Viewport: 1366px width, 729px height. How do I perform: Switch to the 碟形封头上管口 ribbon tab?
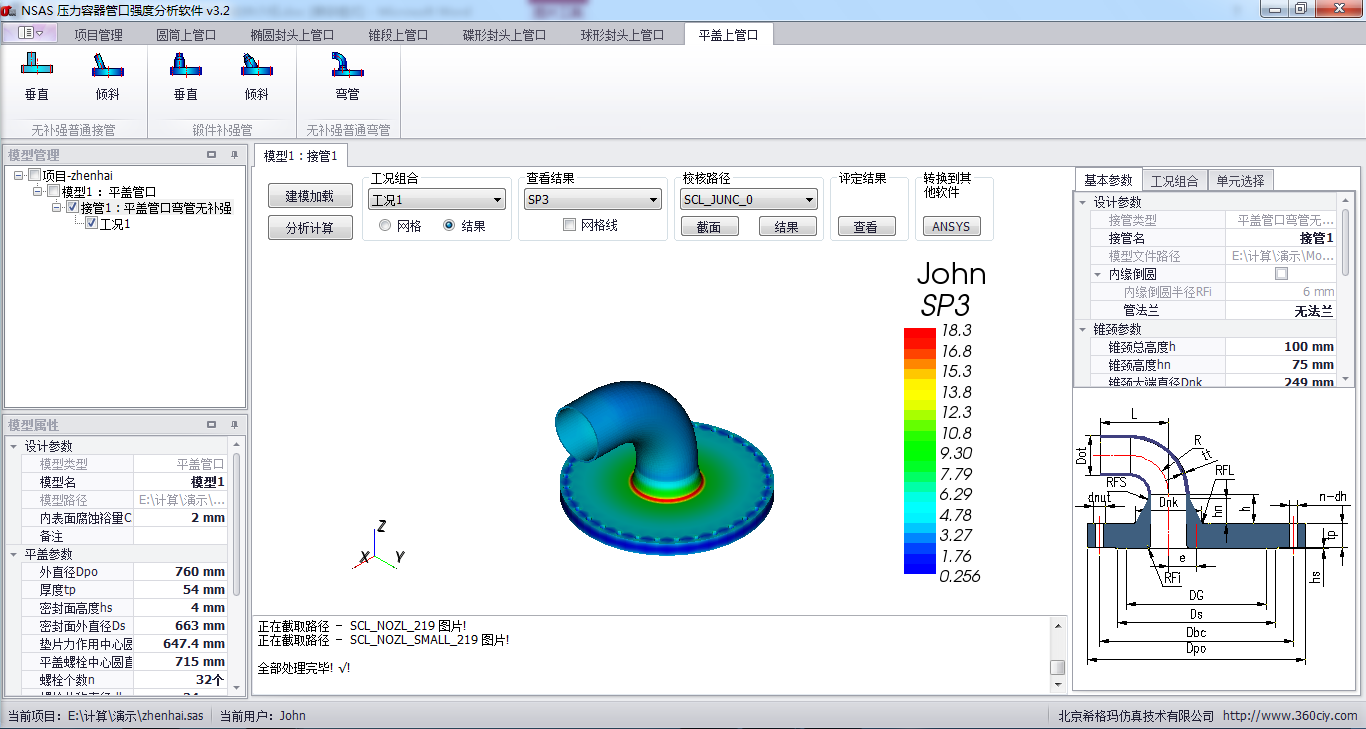click(504, 35)
